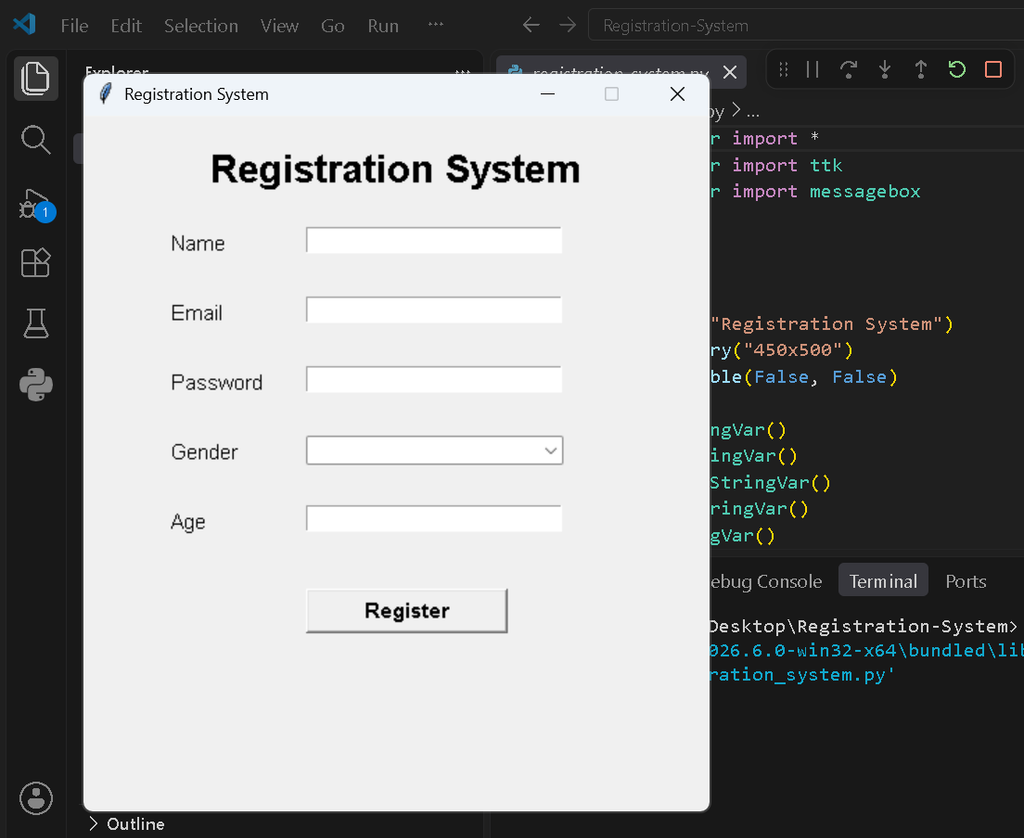Screen dimensions: 1024x838
Task: Expand the Outline section
Action: (127, 824)
